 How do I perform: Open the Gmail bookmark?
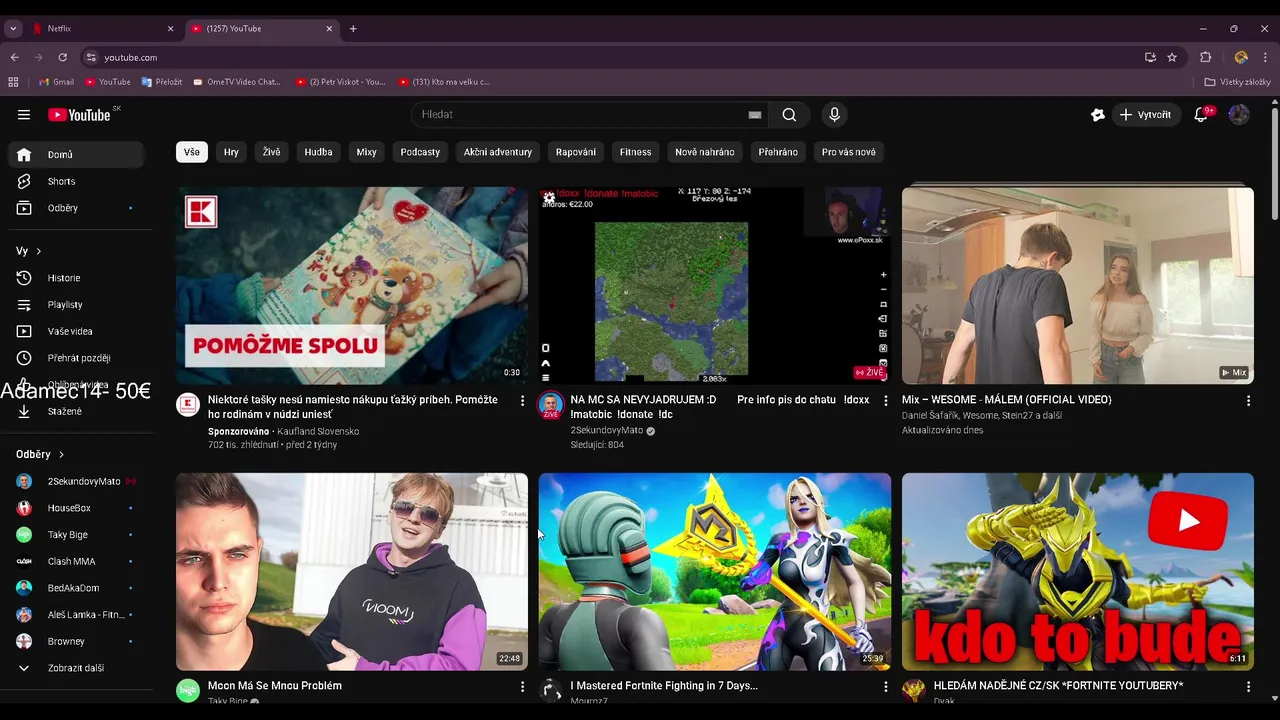[x=56, y=82]
